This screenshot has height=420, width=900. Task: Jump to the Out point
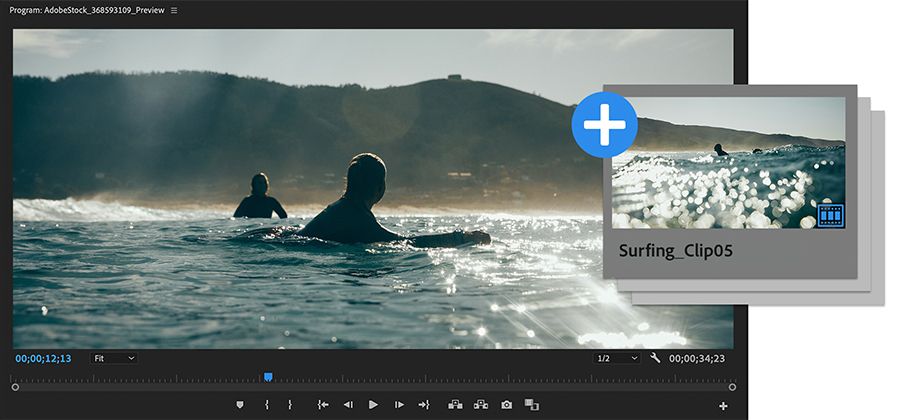coord(424,405)
